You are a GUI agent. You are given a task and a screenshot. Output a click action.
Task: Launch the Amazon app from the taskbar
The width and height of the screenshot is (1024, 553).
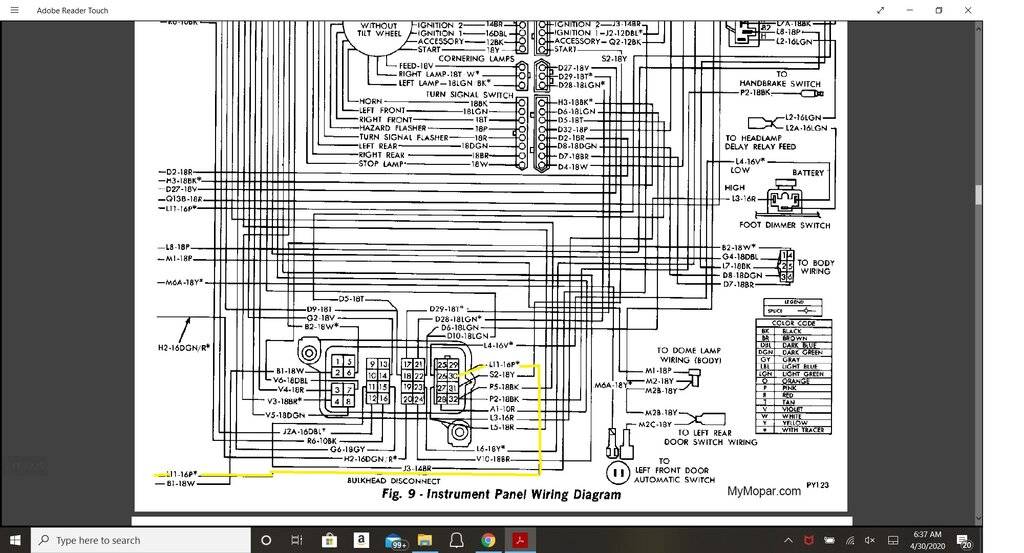click(361, 540)
